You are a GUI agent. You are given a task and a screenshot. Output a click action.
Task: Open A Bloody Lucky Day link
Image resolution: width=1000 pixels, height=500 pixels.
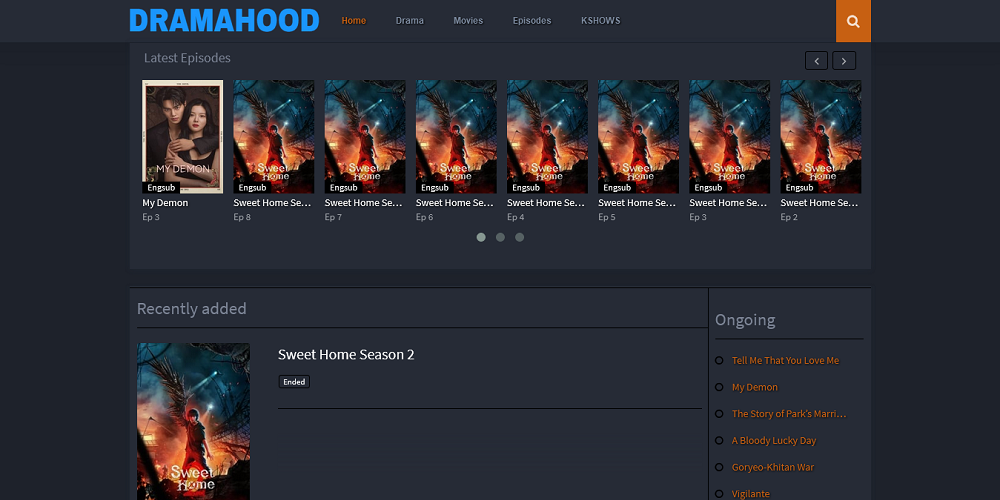774,441
